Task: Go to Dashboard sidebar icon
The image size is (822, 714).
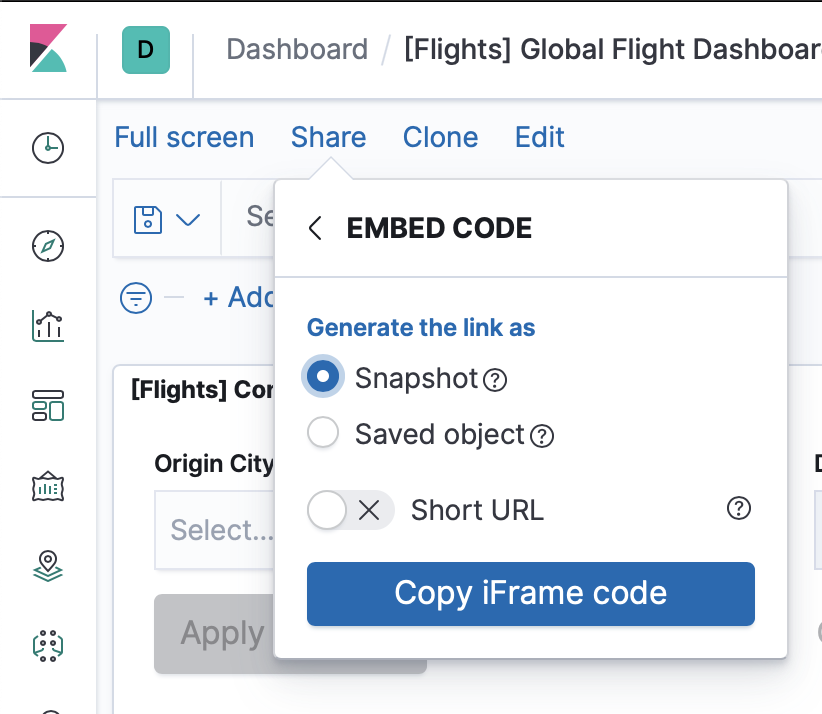Action: point(48,406)
